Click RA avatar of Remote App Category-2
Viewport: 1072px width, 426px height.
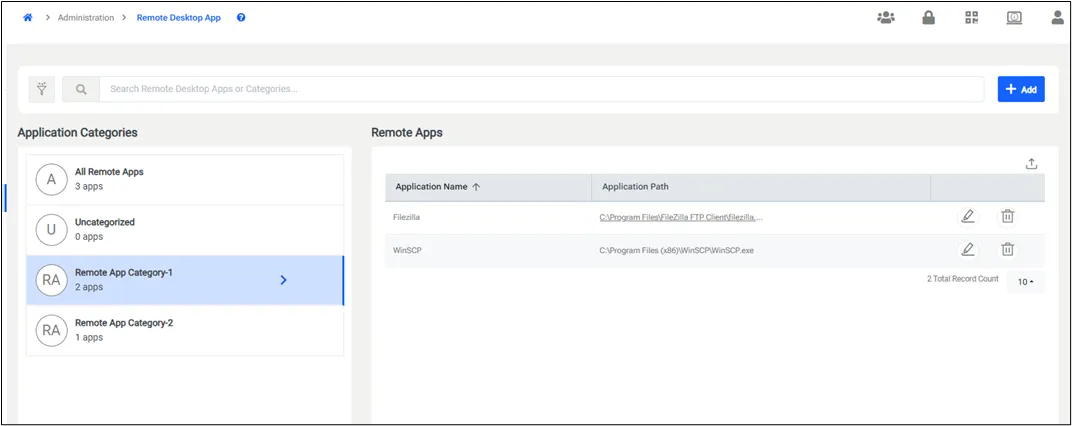51,330
